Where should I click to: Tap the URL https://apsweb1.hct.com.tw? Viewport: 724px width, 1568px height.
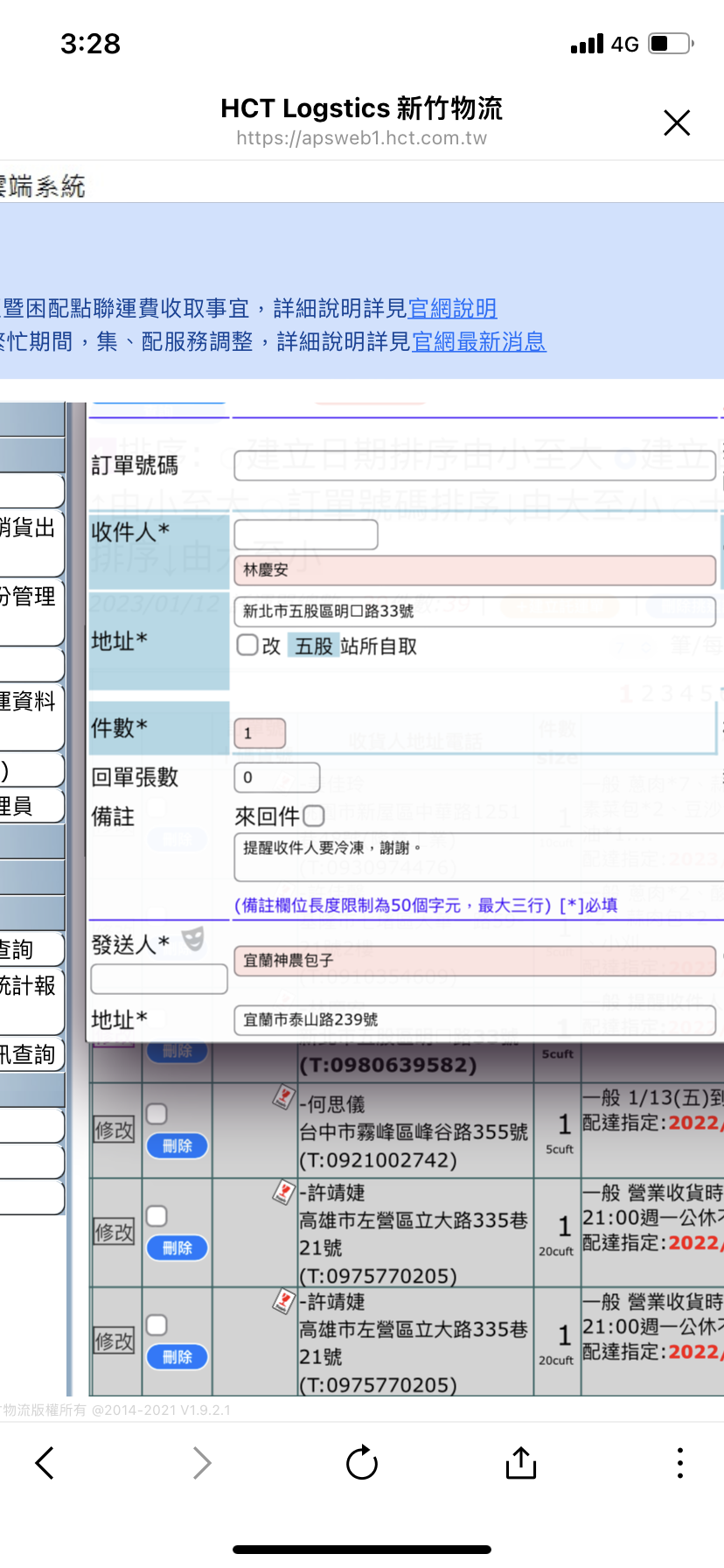coord(362,138)
